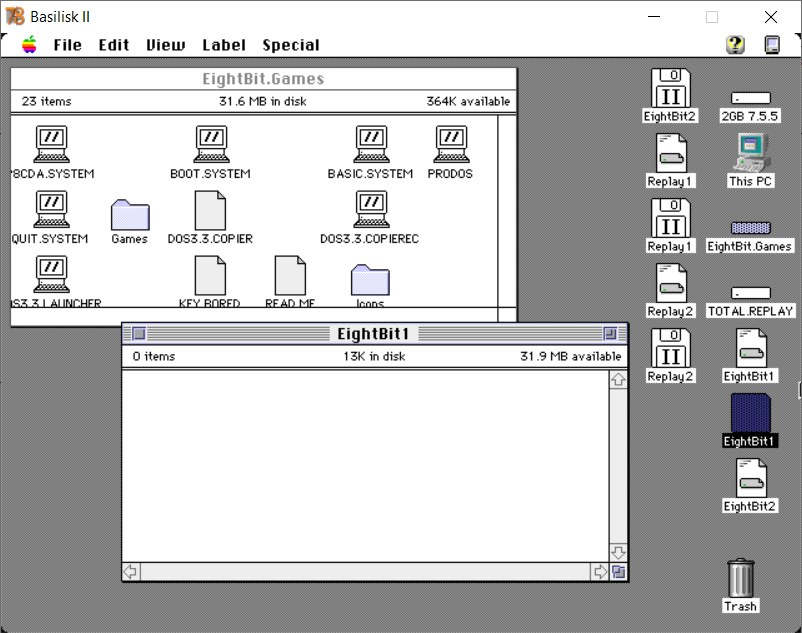Click EightBit1 window size box
The height and width of the screenshot is (633, 802).
618,571
